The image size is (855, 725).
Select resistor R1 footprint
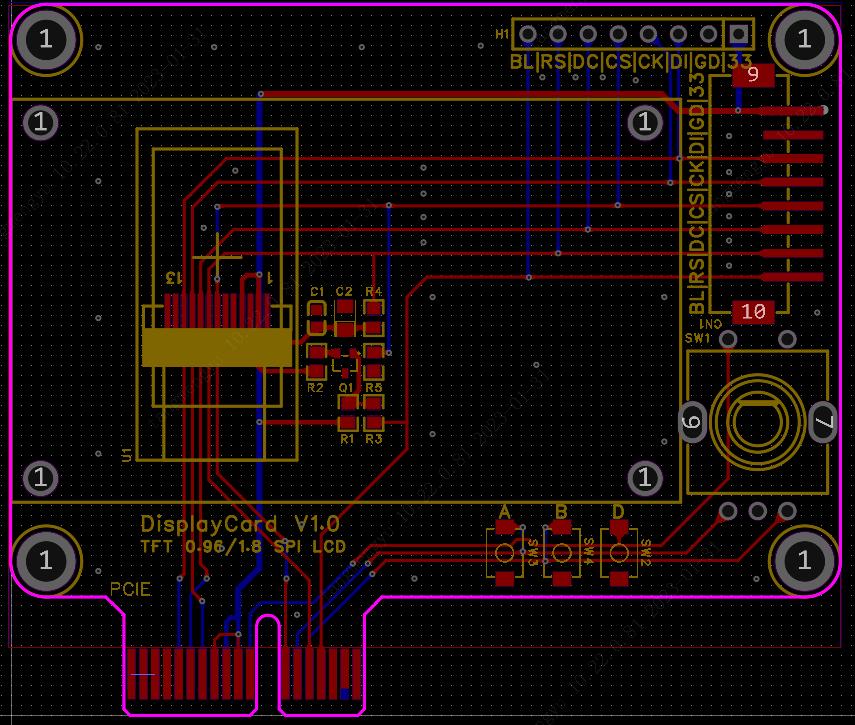[348, 412]
